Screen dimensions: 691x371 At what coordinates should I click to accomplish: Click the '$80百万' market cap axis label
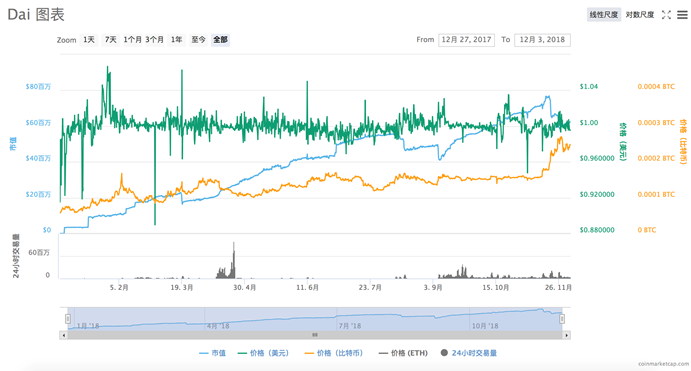[38, 87]
